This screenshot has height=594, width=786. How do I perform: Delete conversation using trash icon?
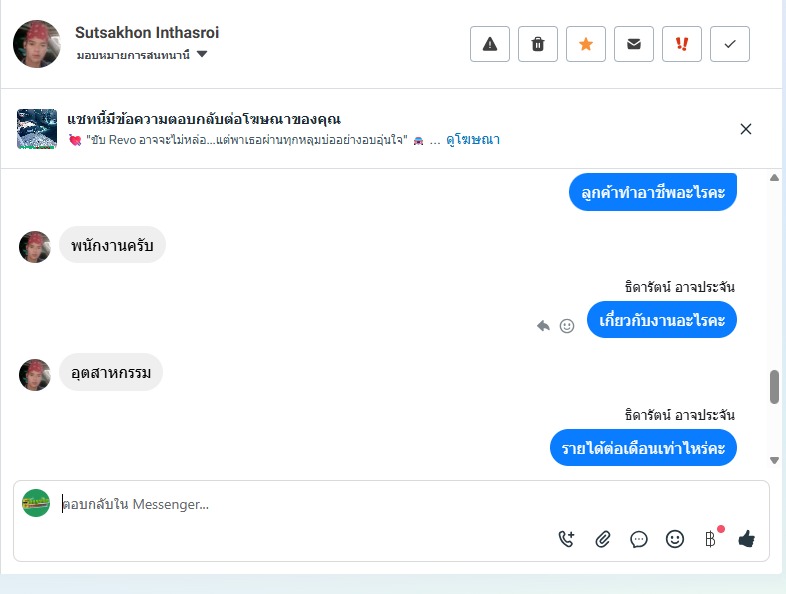(538, 44)
